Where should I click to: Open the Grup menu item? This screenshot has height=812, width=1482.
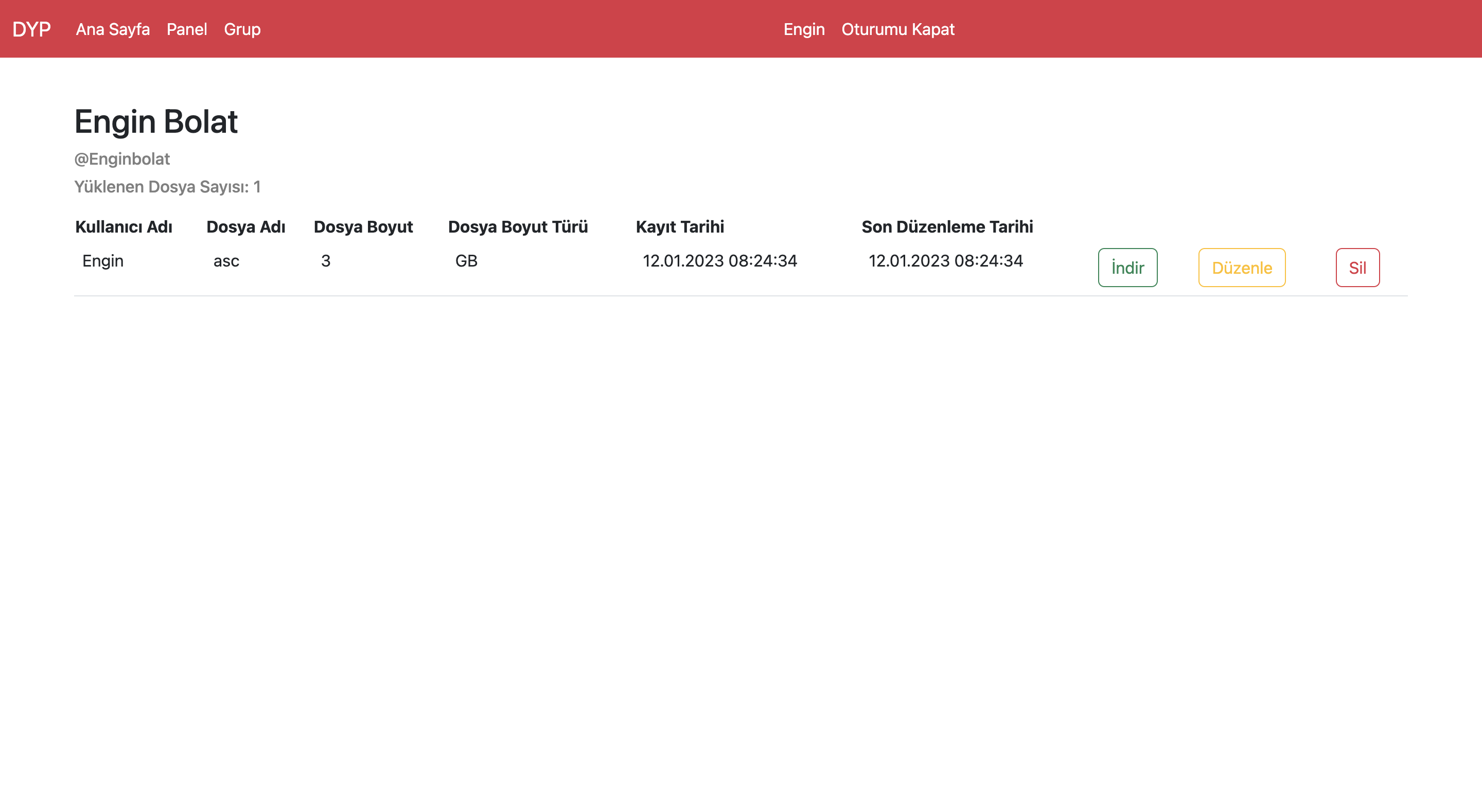tap(242, 29)
